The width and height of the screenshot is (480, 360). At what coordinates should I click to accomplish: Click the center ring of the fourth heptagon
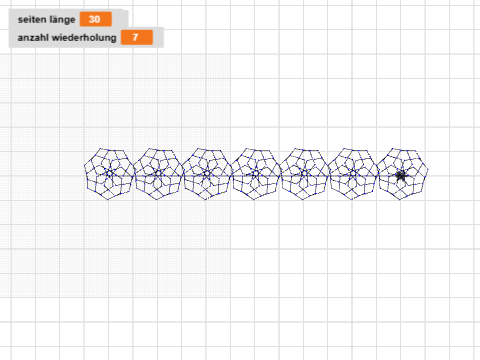256,173
